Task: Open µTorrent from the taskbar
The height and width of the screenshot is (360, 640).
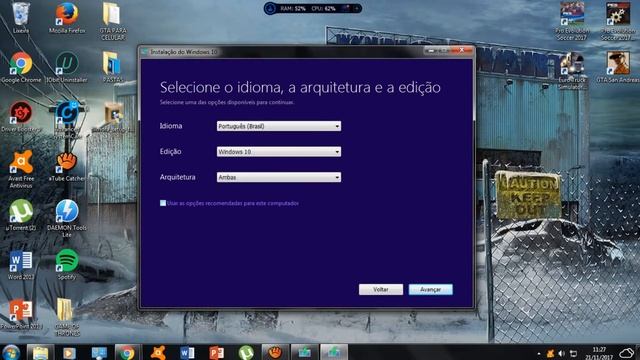Action: 246,352
